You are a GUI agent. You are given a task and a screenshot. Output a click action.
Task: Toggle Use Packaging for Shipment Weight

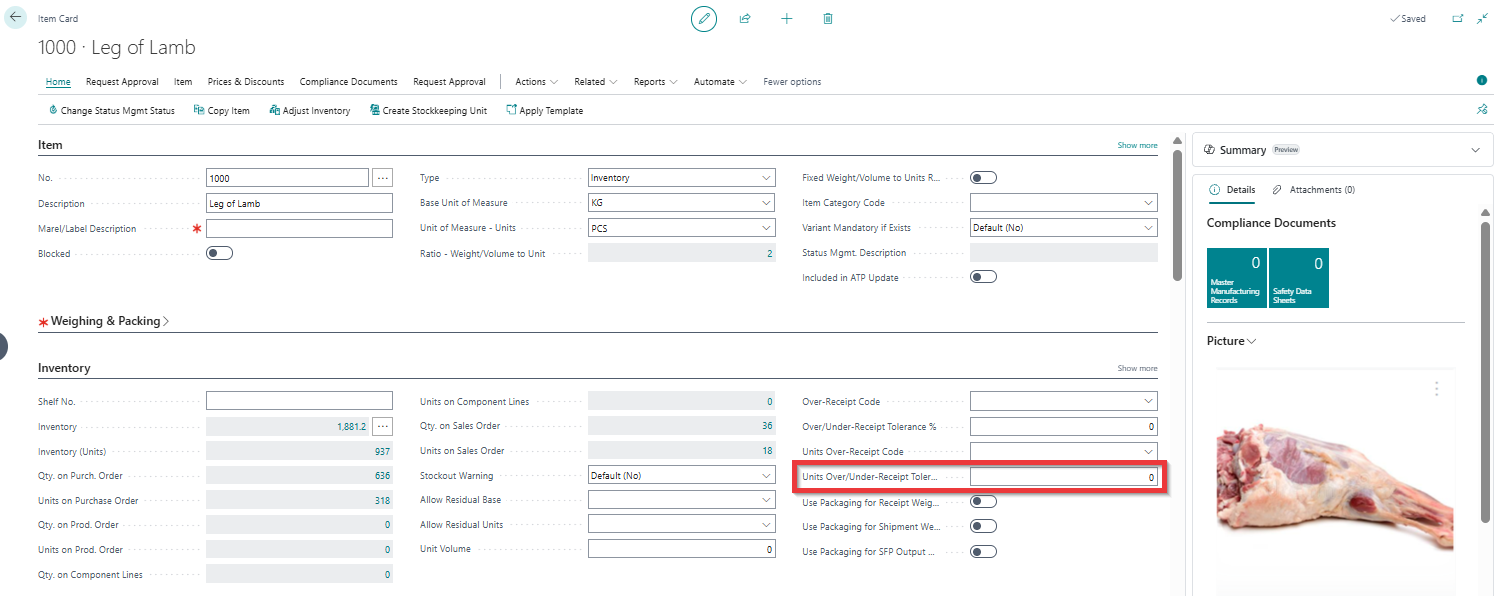pos(984,527)
